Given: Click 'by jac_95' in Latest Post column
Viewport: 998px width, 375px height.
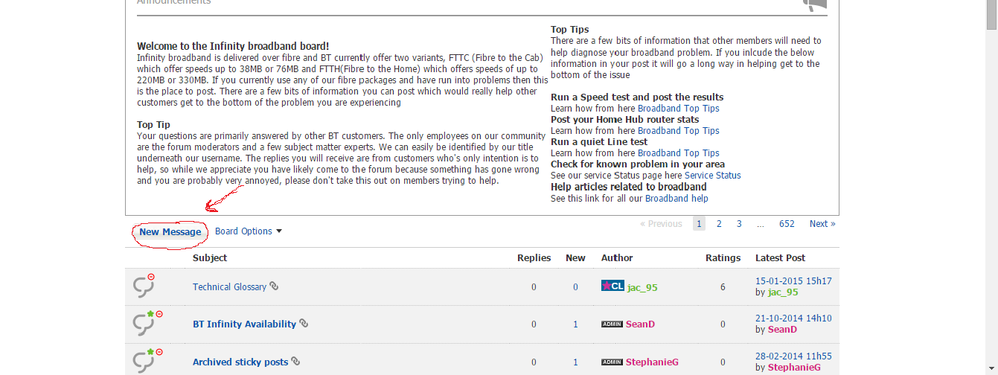Looking at the screenshot, I should click(777, 292).
